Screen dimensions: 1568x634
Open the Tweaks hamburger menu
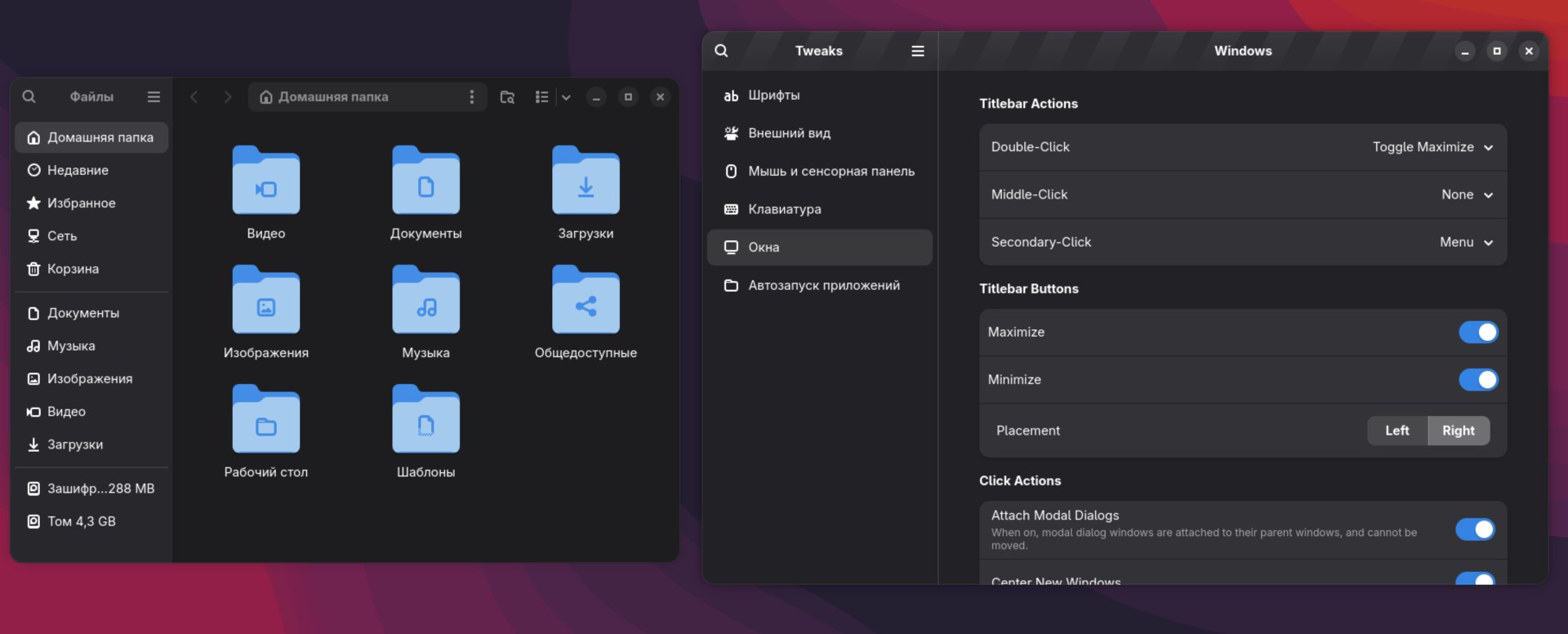click(x=918, y=51)
